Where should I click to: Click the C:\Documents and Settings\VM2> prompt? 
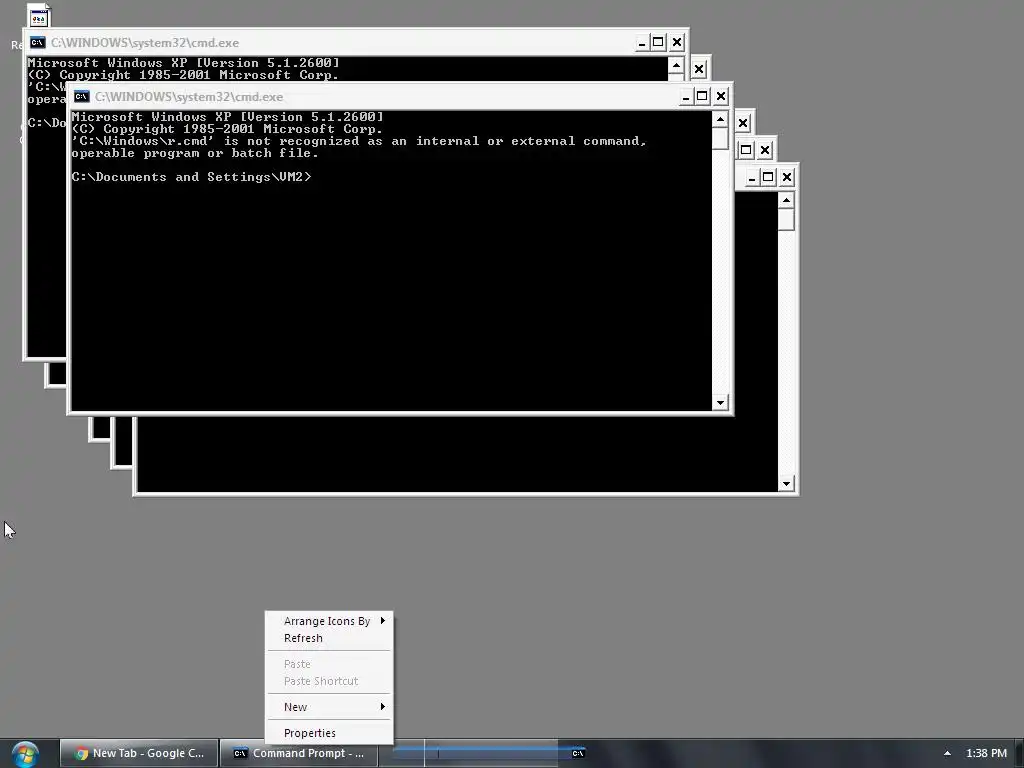click(x=191, y=177)
